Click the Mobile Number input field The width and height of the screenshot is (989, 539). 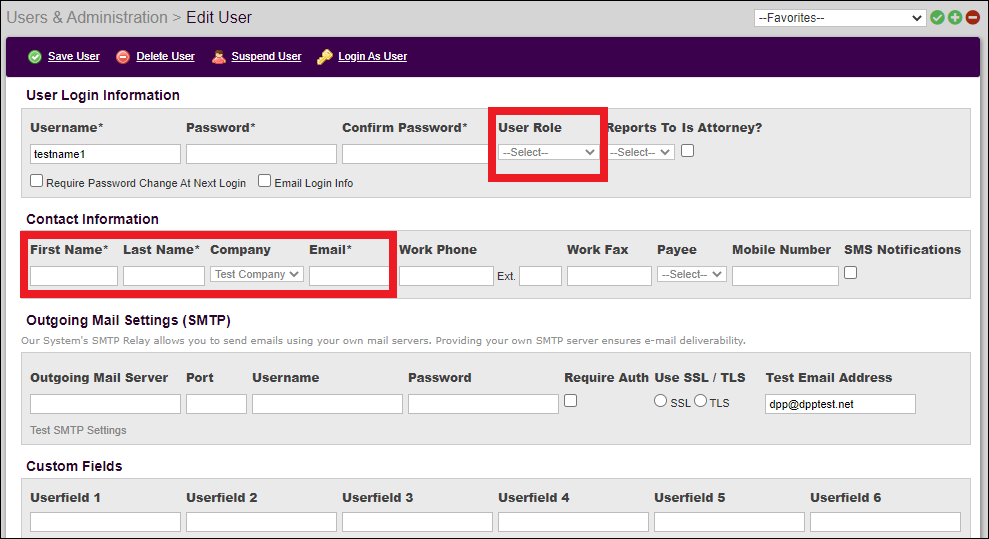click(x=785, y=276)
